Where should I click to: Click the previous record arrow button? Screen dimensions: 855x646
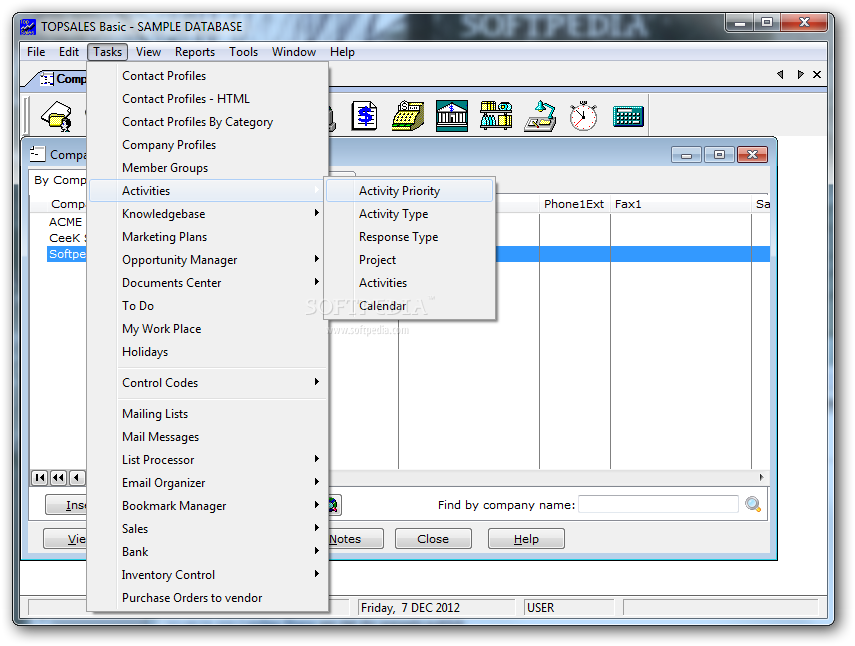click(77, 478)
